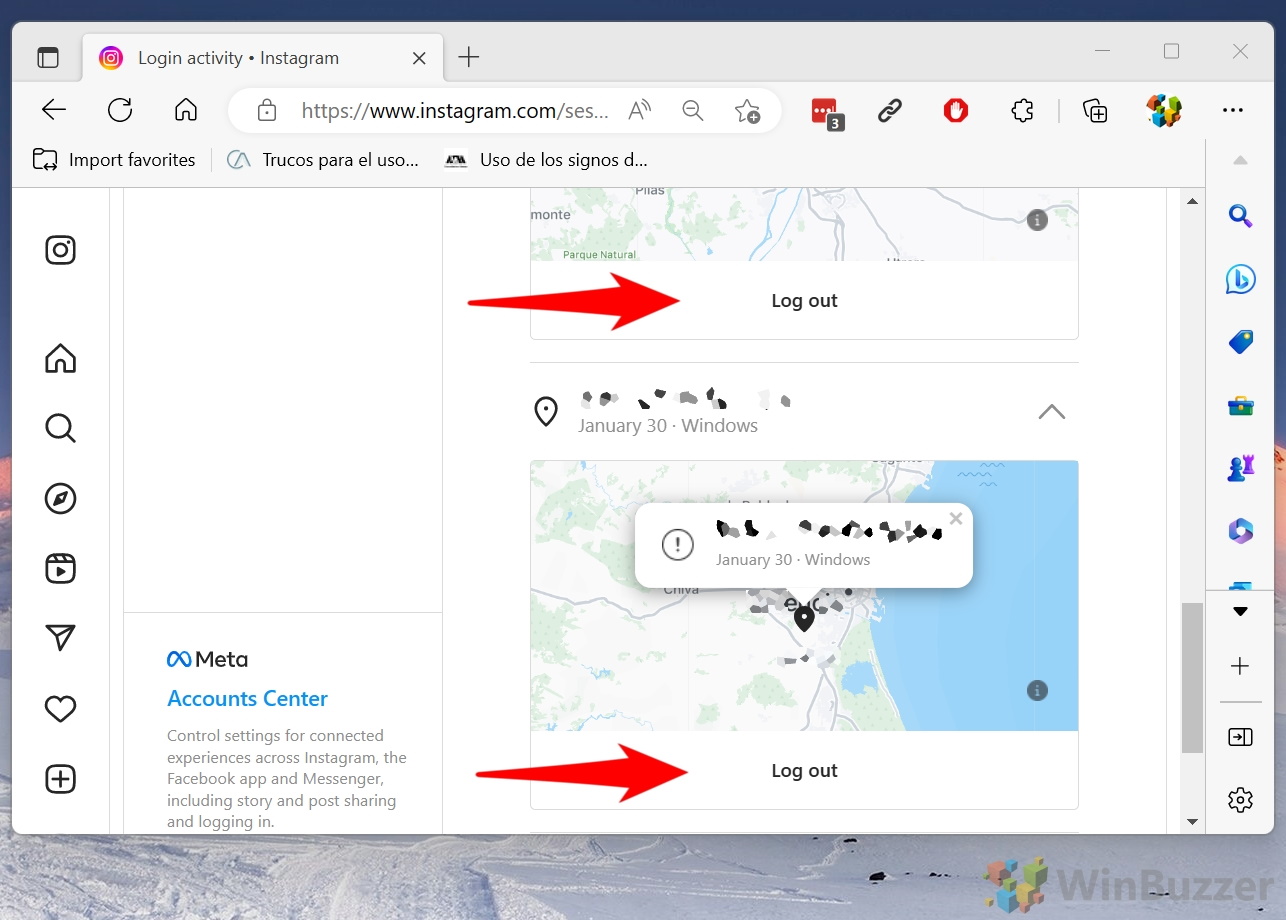Click the address bar URL
This screenshot has height=920, width=1286.
[455, 110]
